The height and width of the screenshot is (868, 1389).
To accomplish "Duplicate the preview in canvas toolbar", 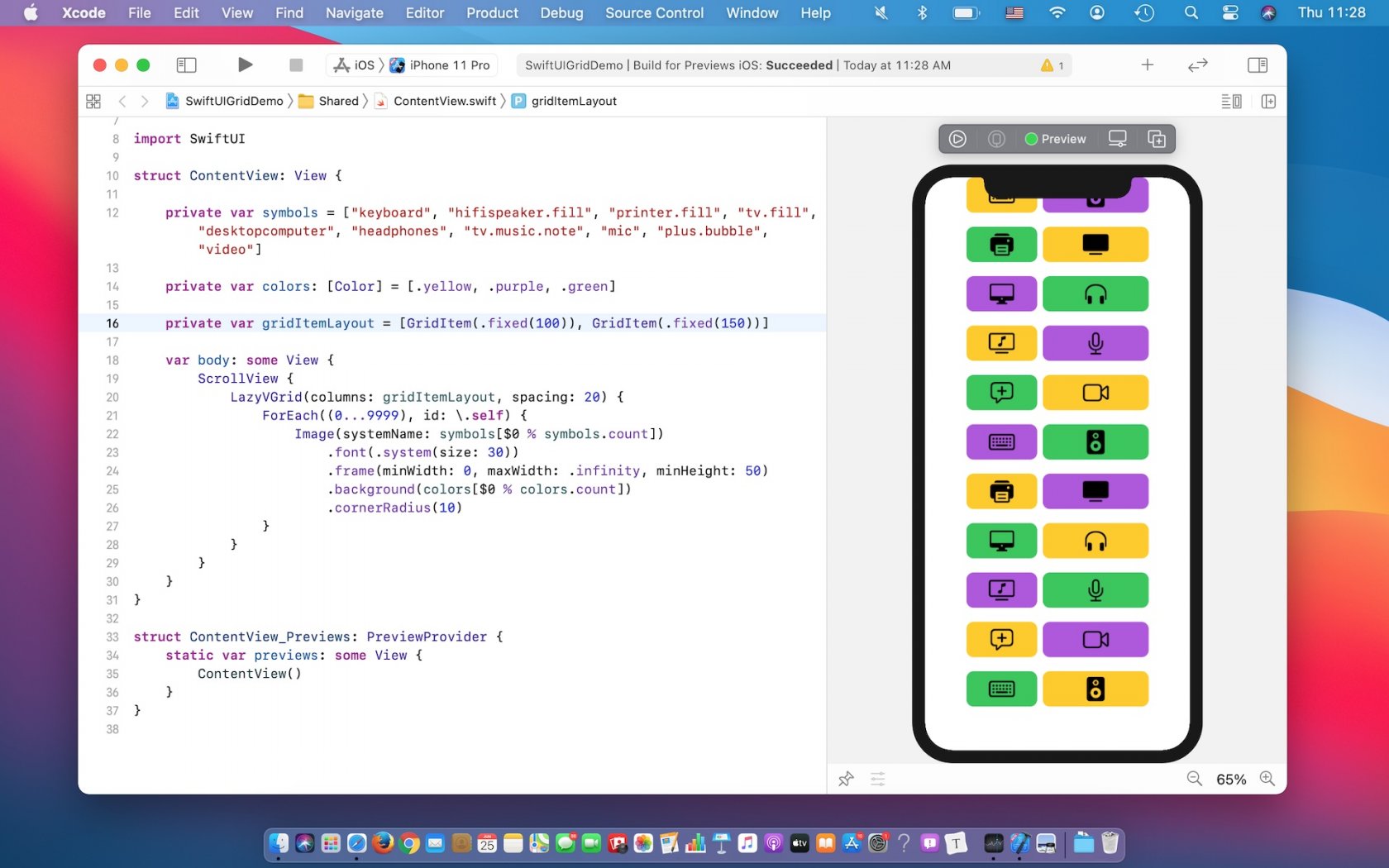I will [1156, 139].
